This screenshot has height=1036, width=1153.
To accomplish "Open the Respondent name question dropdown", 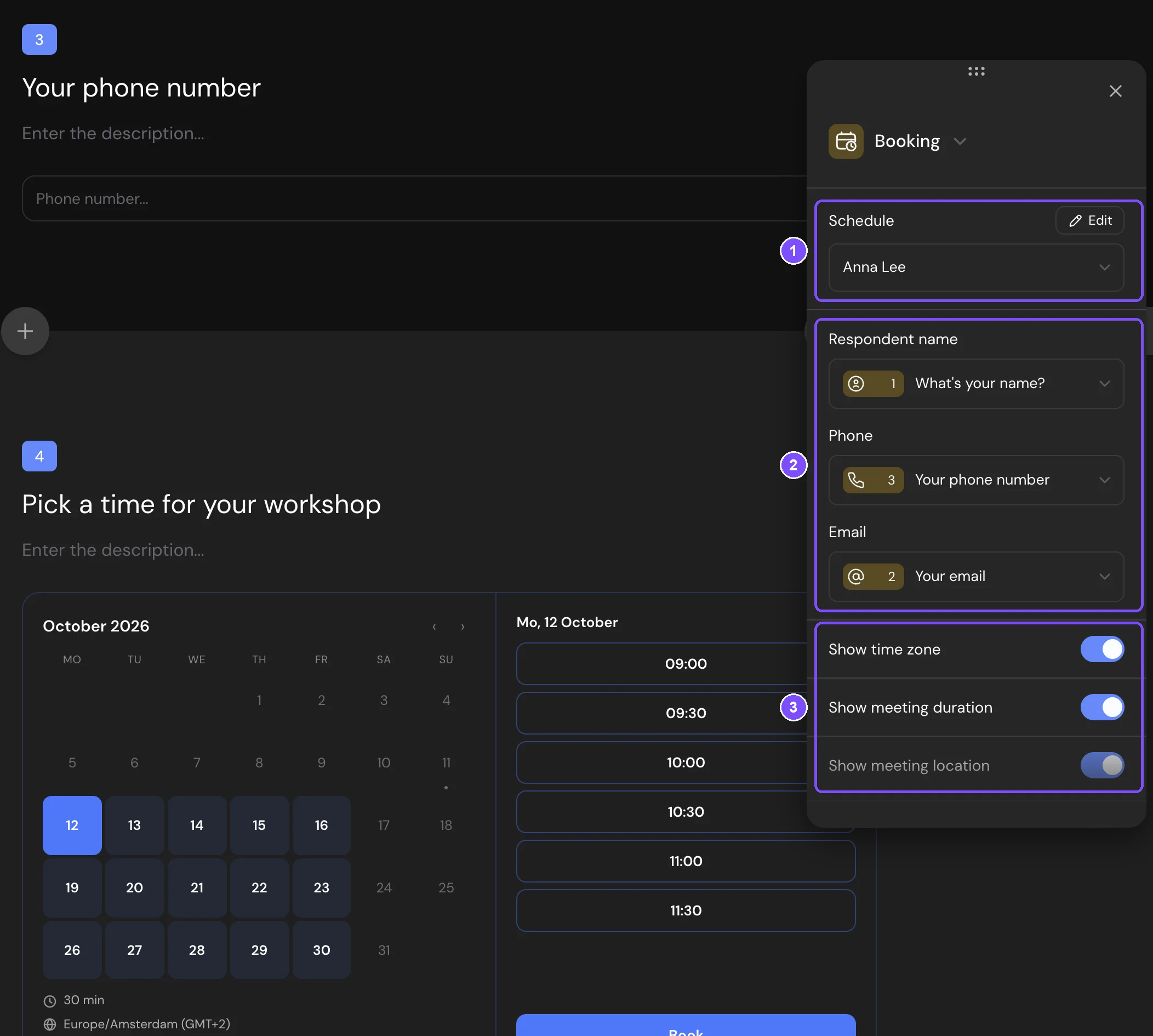I will (x=976, y=384).
